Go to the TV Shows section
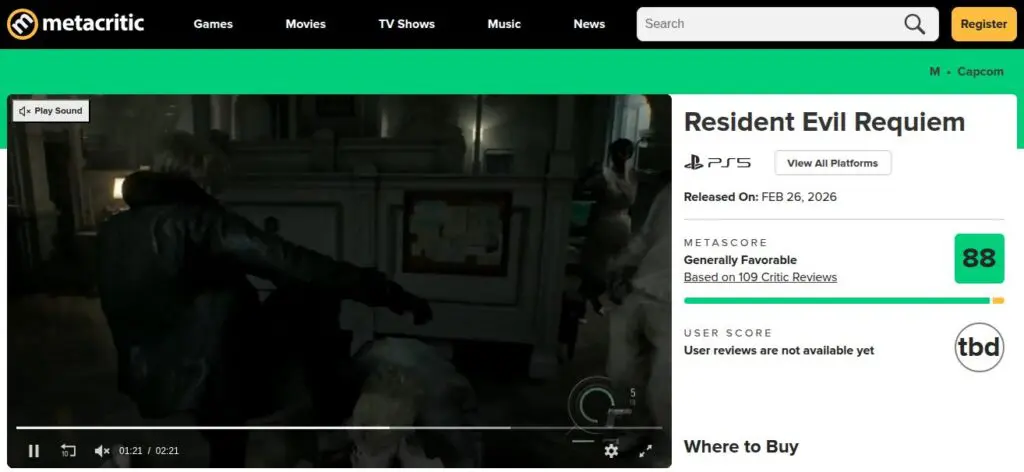This screenshot has width=1024, height=472. (x=406, y=24)
